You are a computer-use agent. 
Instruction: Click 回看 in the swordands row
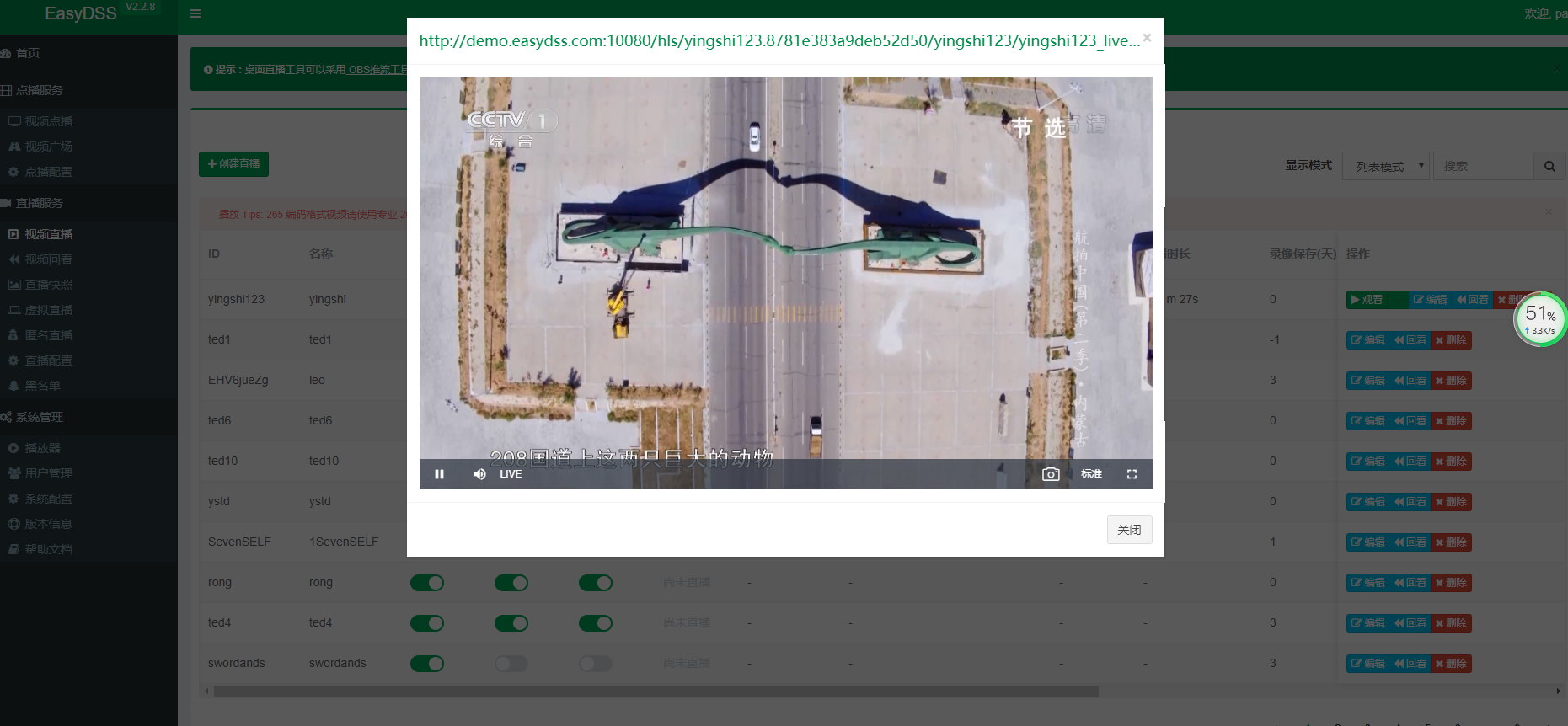pyautogui.click(x=1410, y=664)
